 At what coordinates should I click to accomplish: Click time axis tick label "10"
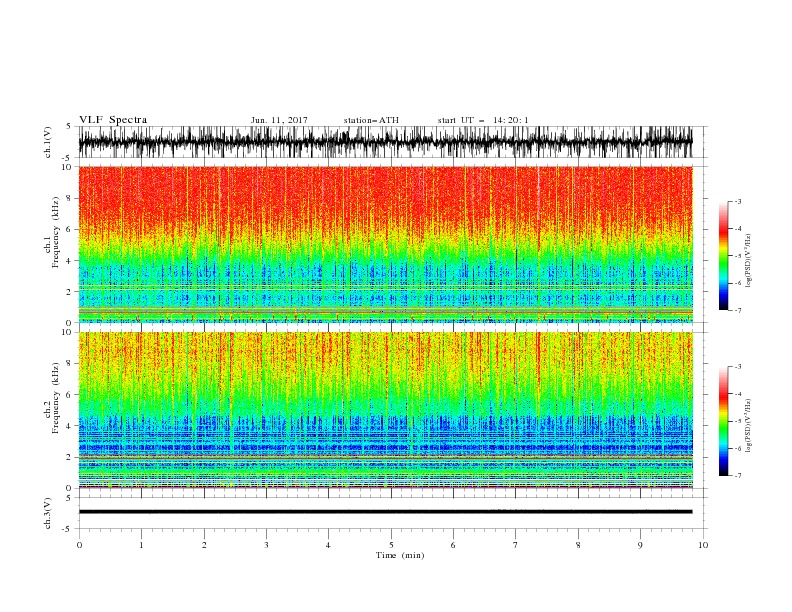[x=703, y=545]
